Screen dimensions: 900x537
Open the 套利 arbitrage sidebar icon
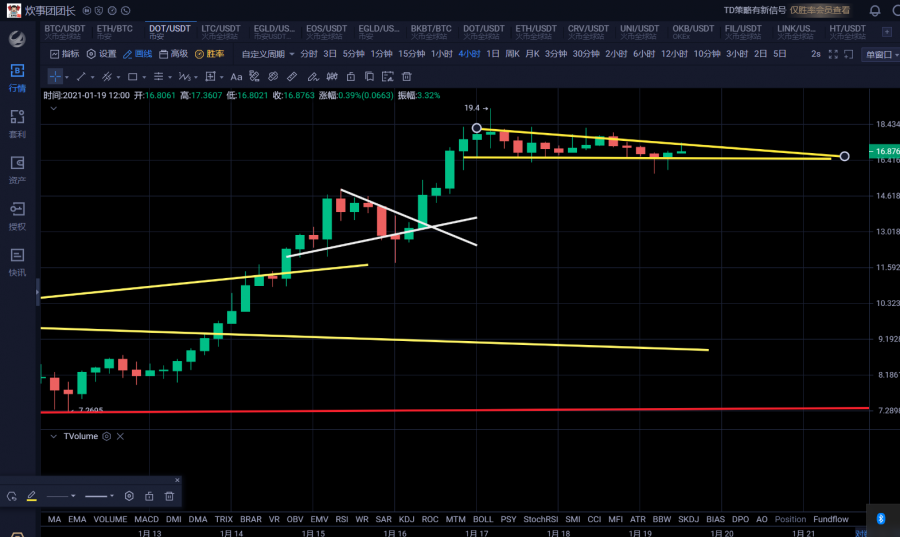tap(17, 124)
